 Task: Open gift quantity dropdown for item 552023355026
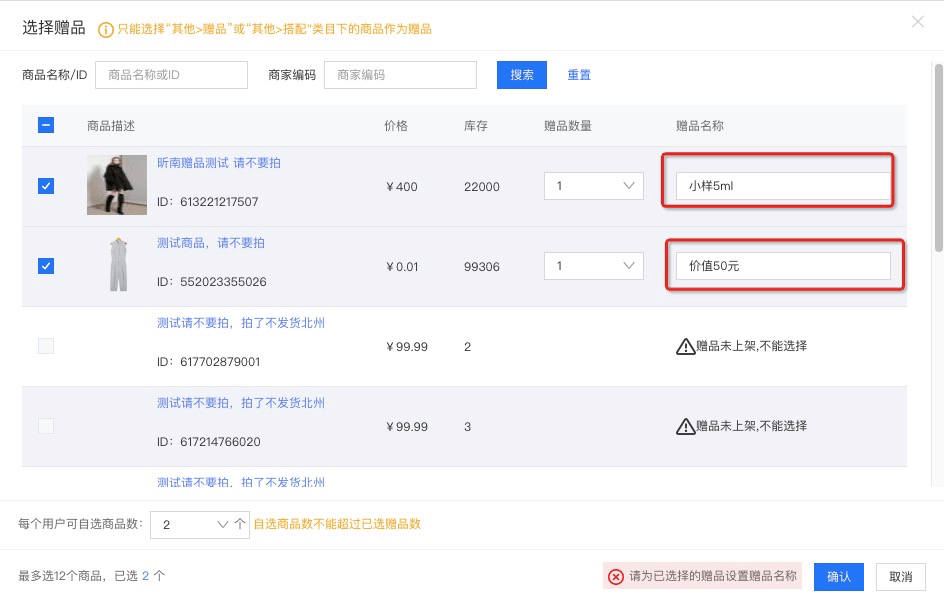point(594,266)
